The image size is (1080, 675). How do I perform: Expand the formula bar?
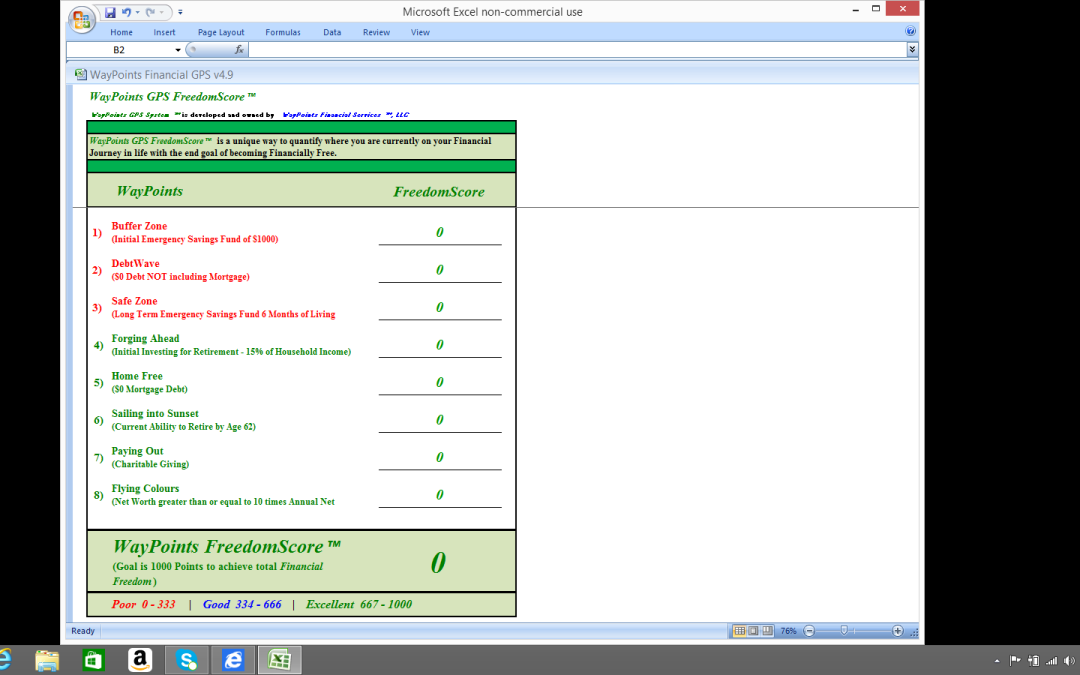tap(912, 50)
